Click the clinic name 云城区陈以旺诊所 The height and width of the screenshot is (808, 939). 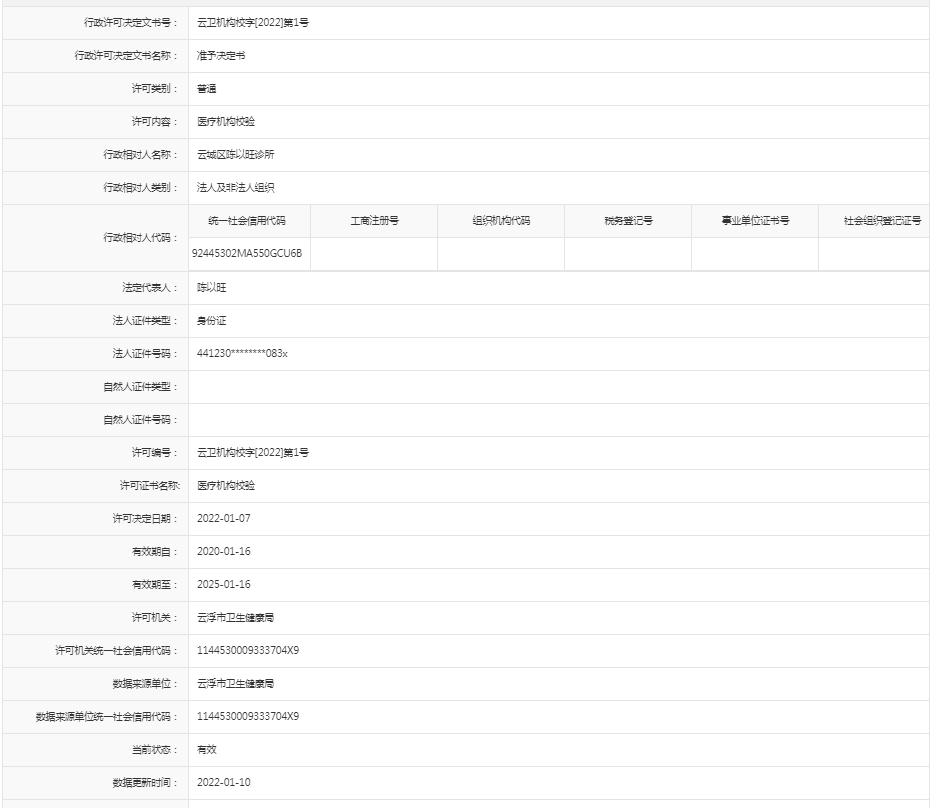[235, 155]
